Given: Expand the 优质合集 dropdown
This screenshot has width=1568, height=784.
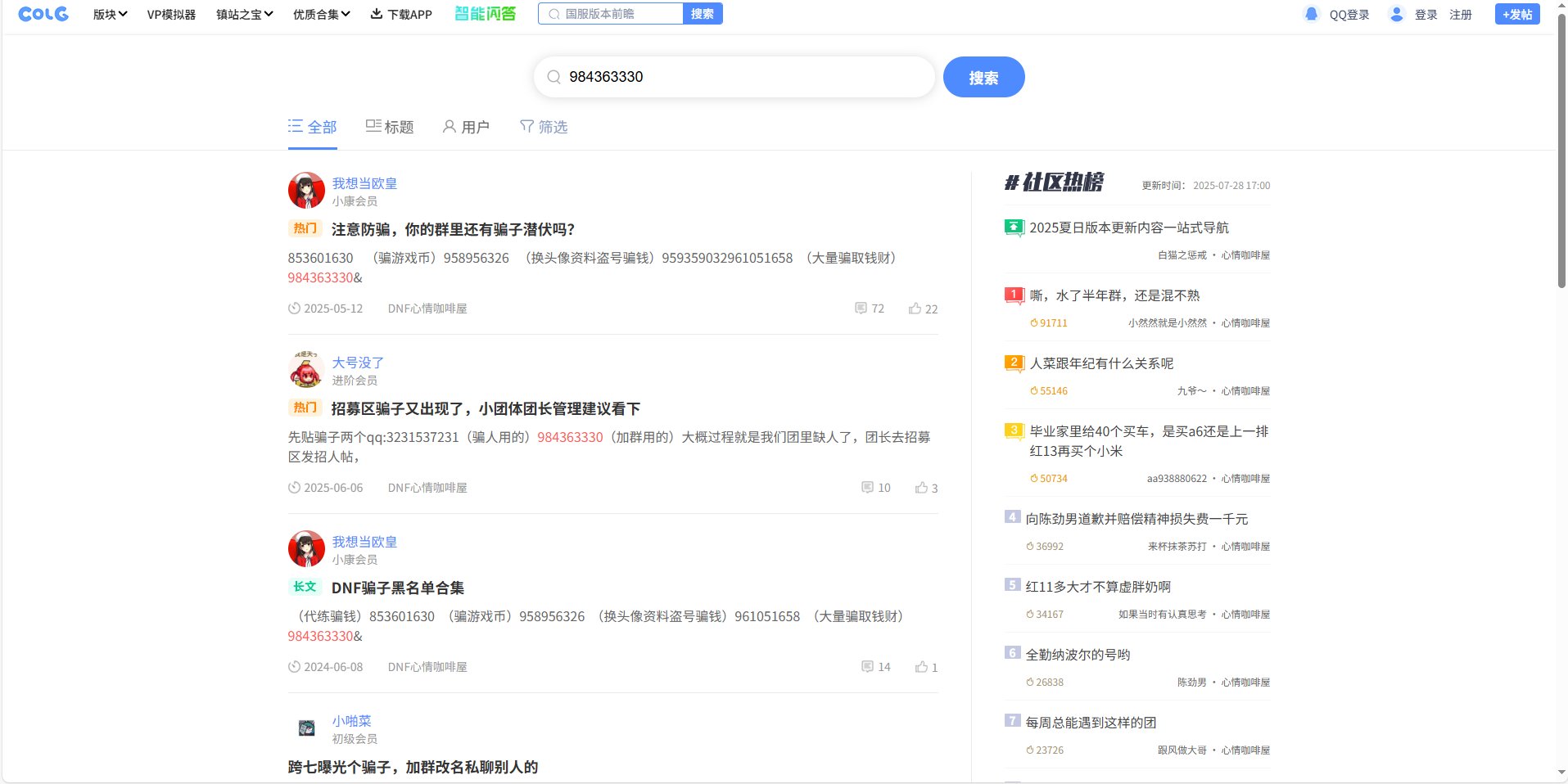Looking at the screenshot, I should (321, 14).
